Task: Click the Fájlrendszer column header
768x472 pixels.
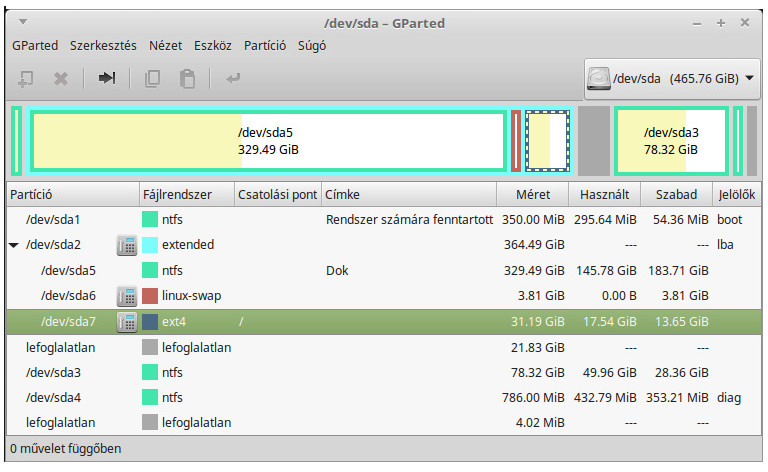Action: (186, 193)
